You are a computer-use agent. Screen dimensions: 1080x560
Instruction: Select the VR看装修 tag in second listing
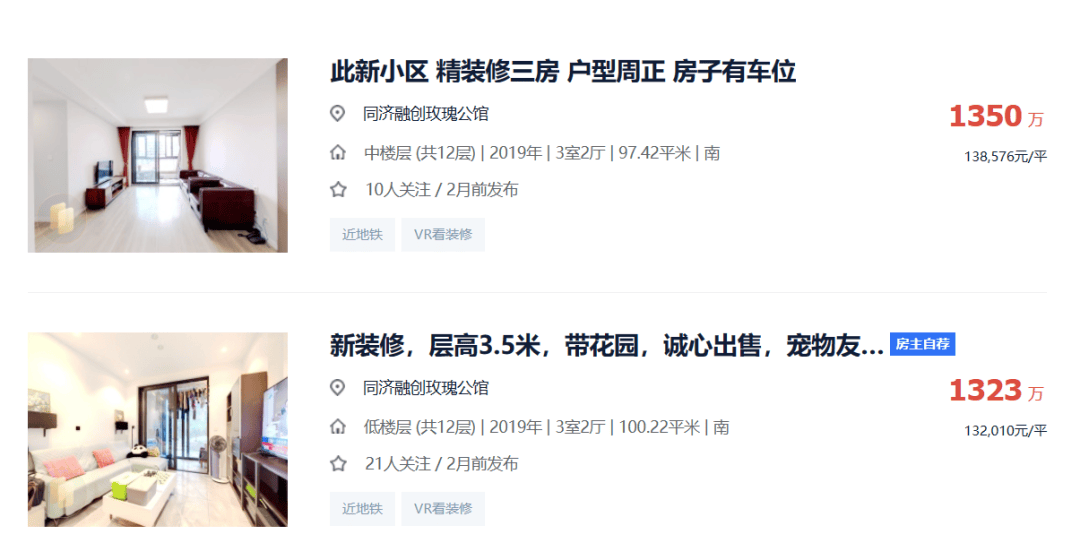point(443,509)
